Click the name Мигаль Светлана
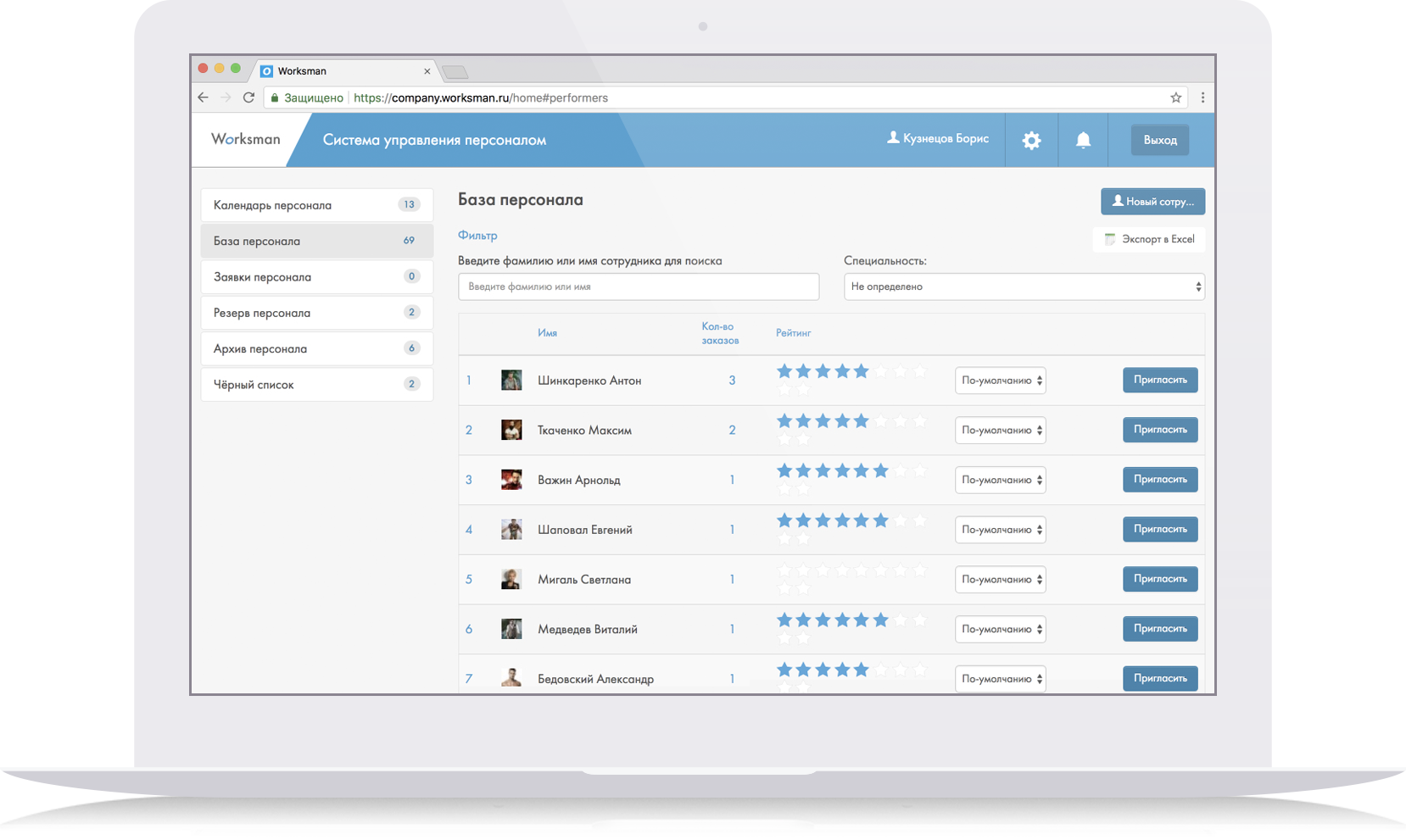This screenshot has height=840, width=1406. pos(584,580)
